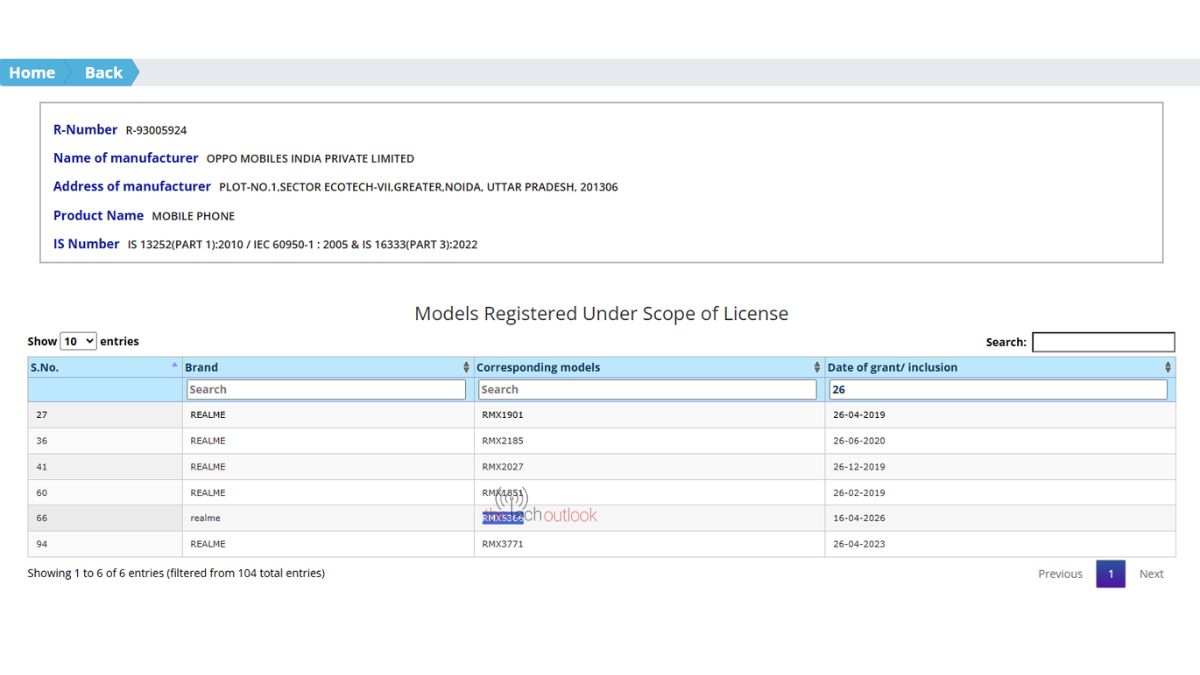Click the Corresponding models search field

(x=647, y=389)
